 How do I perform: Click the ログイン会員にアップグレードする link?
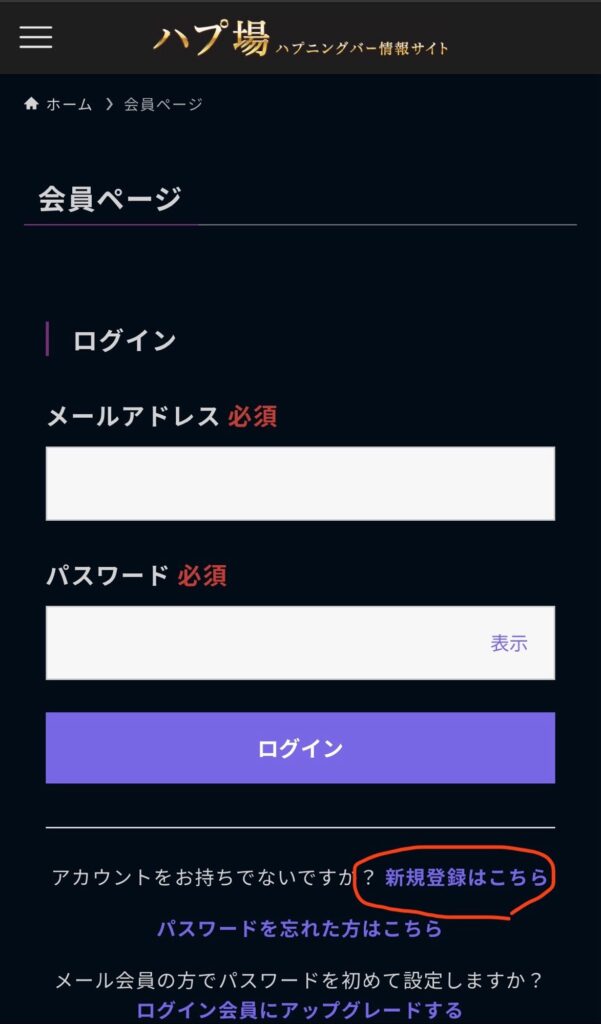[299, 1009]
